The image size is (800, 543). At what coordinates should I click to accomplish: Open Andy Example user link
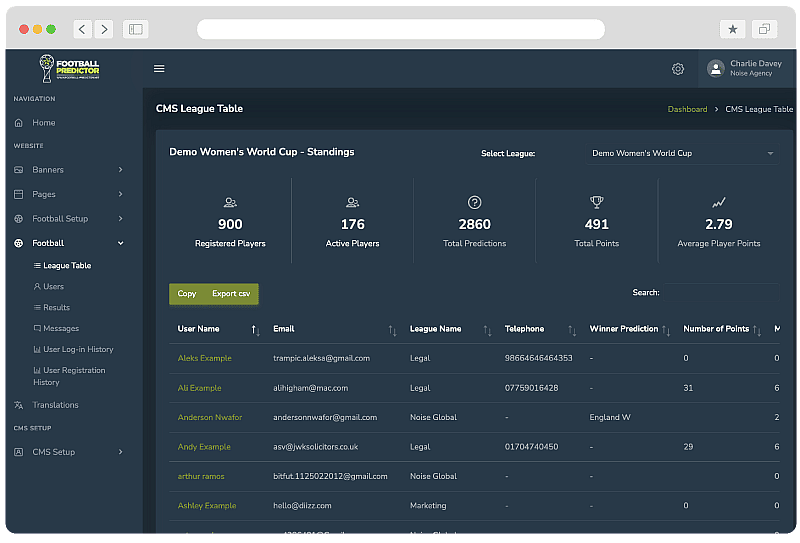point(204,447)
